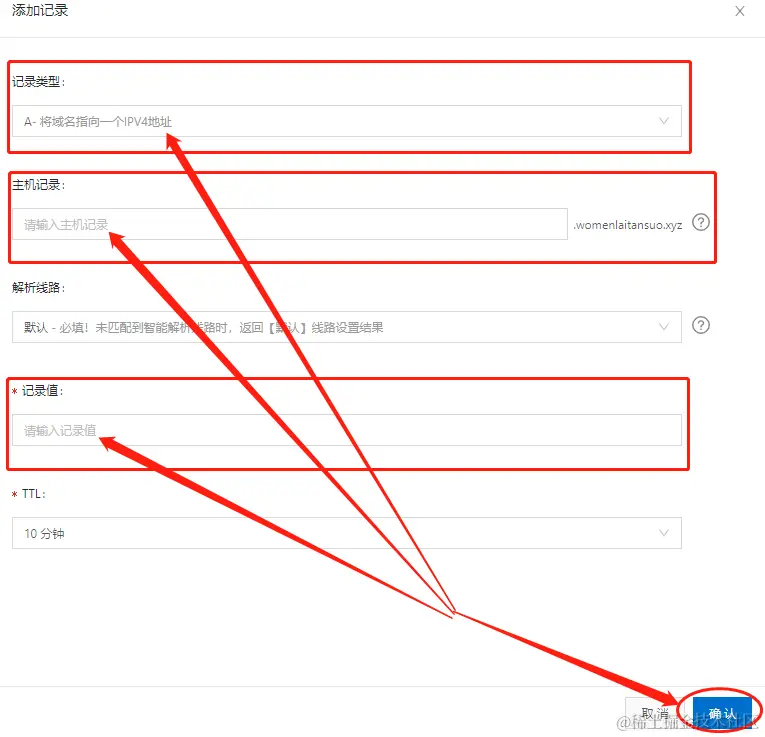Click the help icon beside 解析线路 dropdown

pos(701,325)
